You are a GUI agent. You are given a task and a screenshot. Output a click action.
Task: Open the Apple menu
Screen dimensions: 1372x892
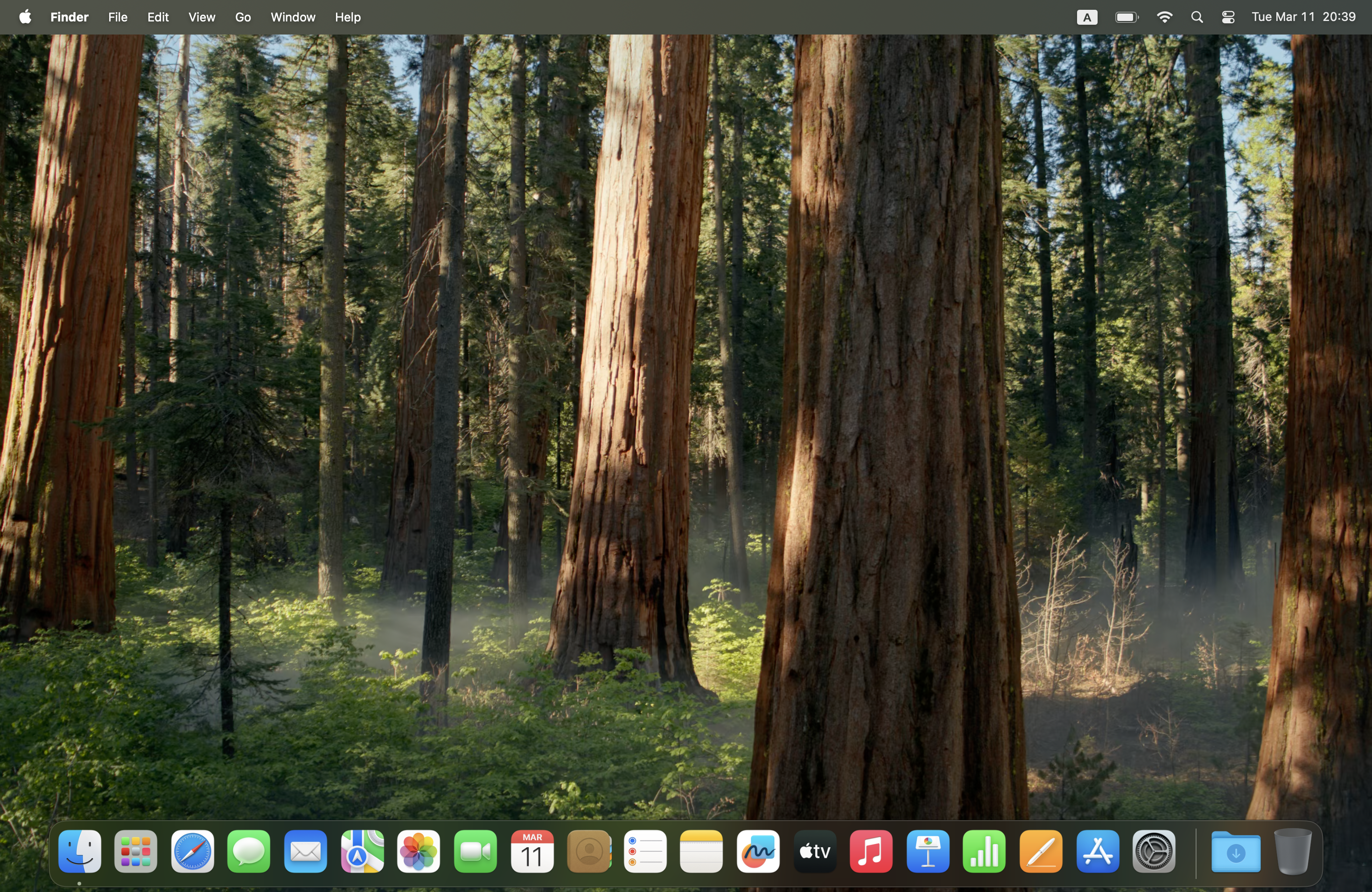click(25, 17)
